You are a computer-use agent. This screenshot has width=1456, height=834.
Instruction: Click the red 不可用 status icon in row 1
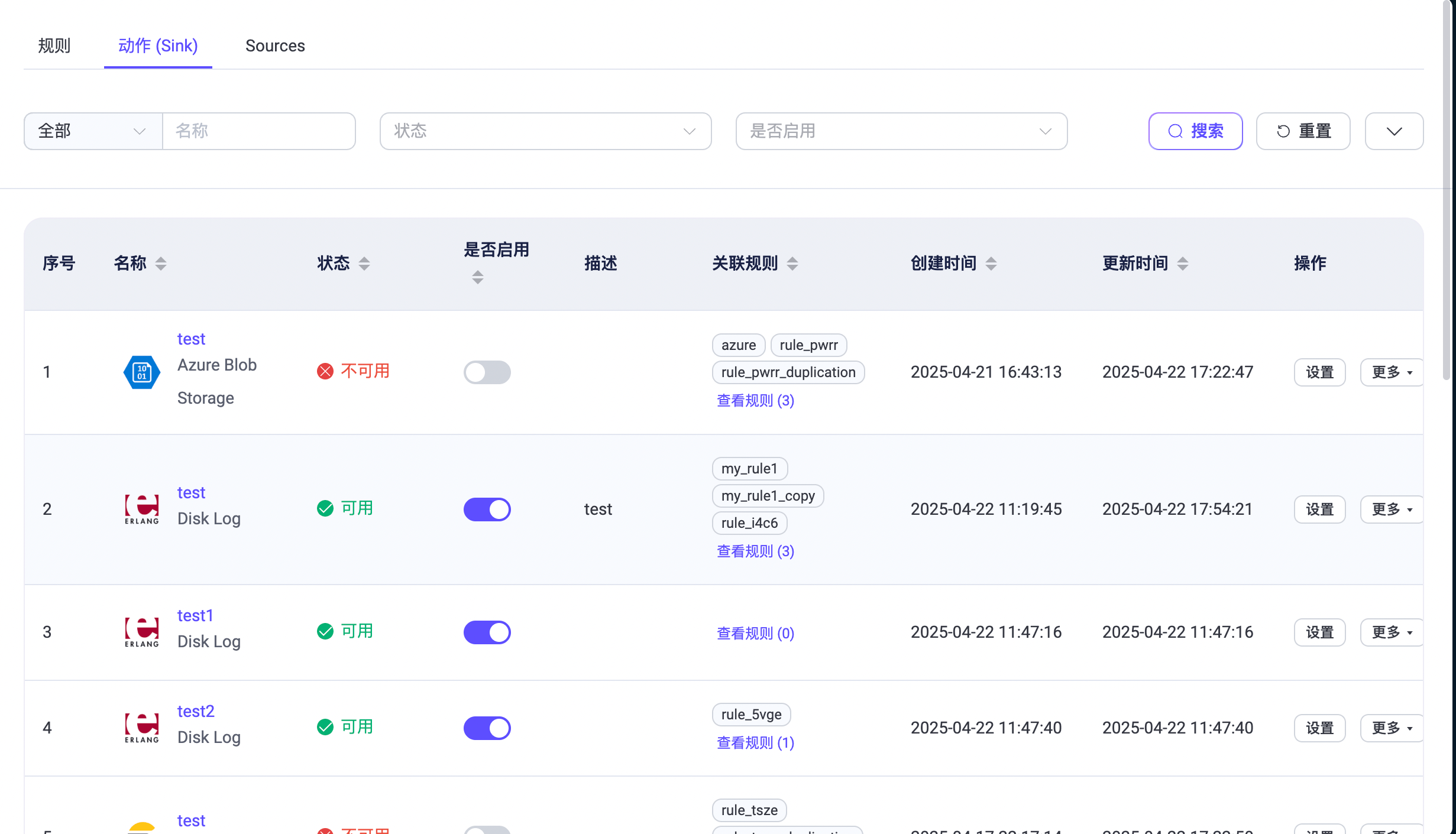pyautogui.click(x=325, y=371)
